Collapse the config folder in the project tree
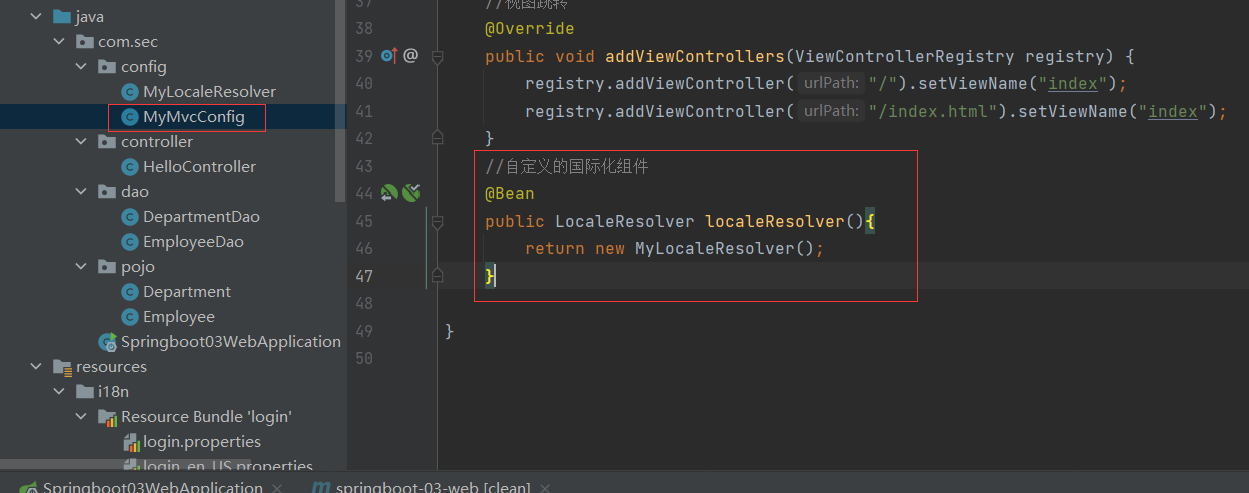Screen dimensions: 1249x493 click(x=82, y=67)
